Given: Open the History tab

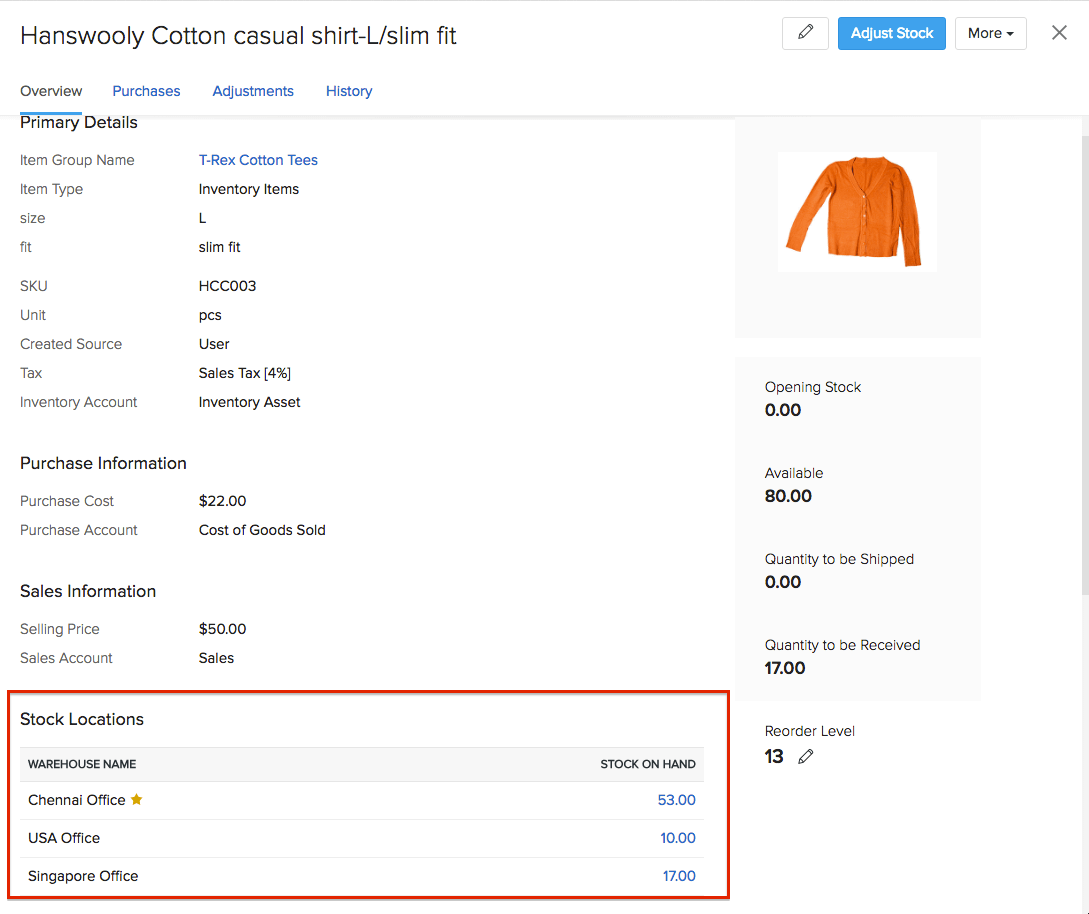Looking at the screenshot, I should 349,91.
